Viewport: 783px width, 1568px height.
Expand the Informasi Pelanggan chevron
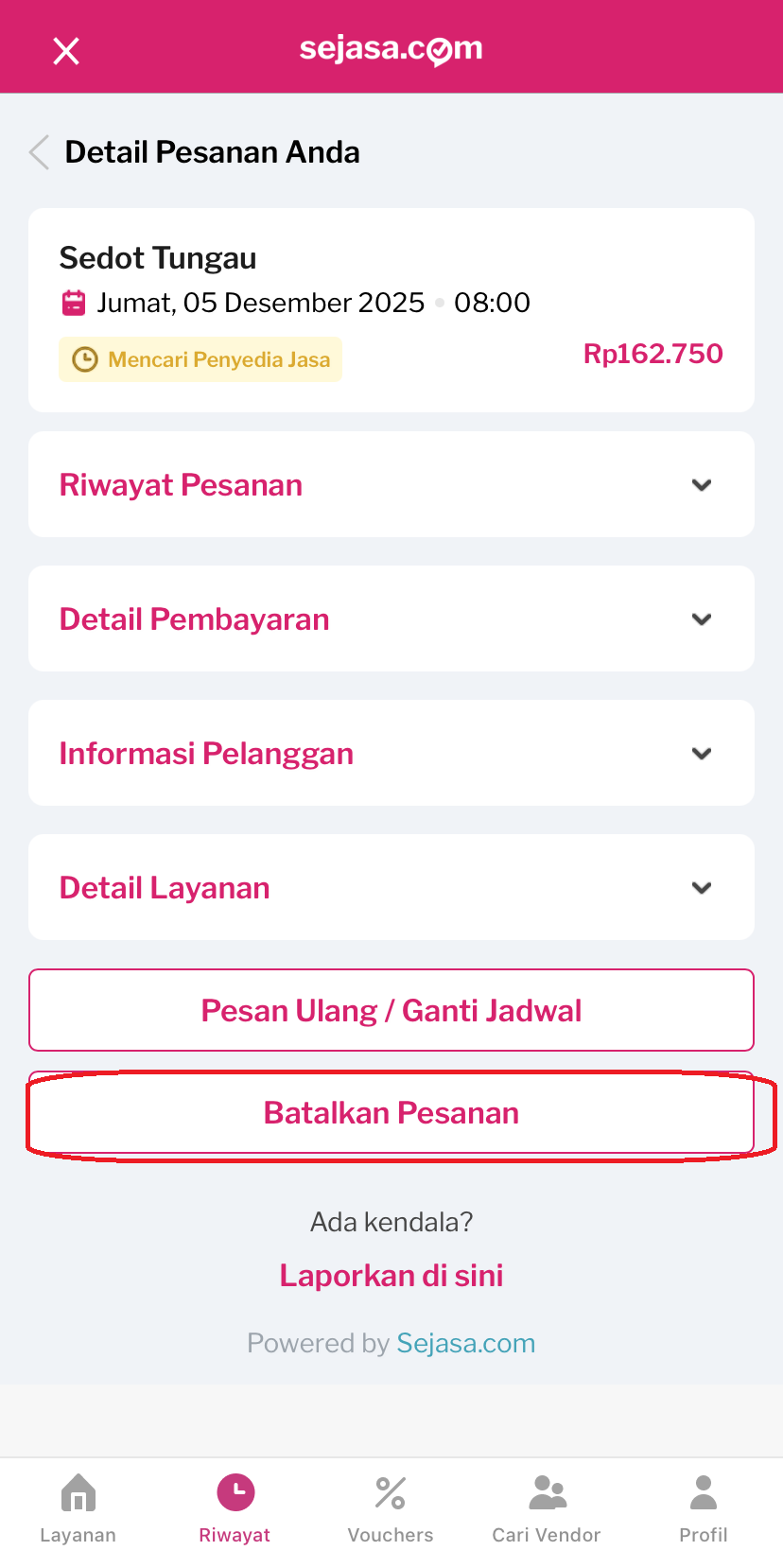(x=702, y=754)
